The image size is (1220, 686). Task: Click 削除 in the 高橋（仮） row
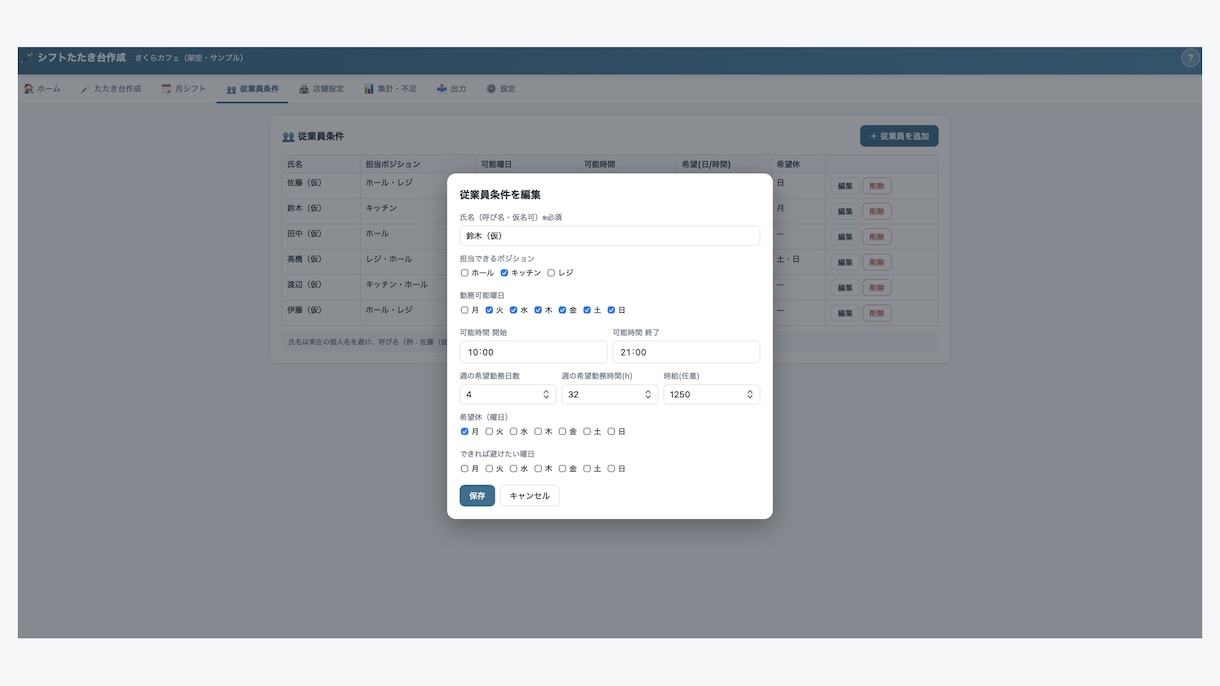click(877, 262)
